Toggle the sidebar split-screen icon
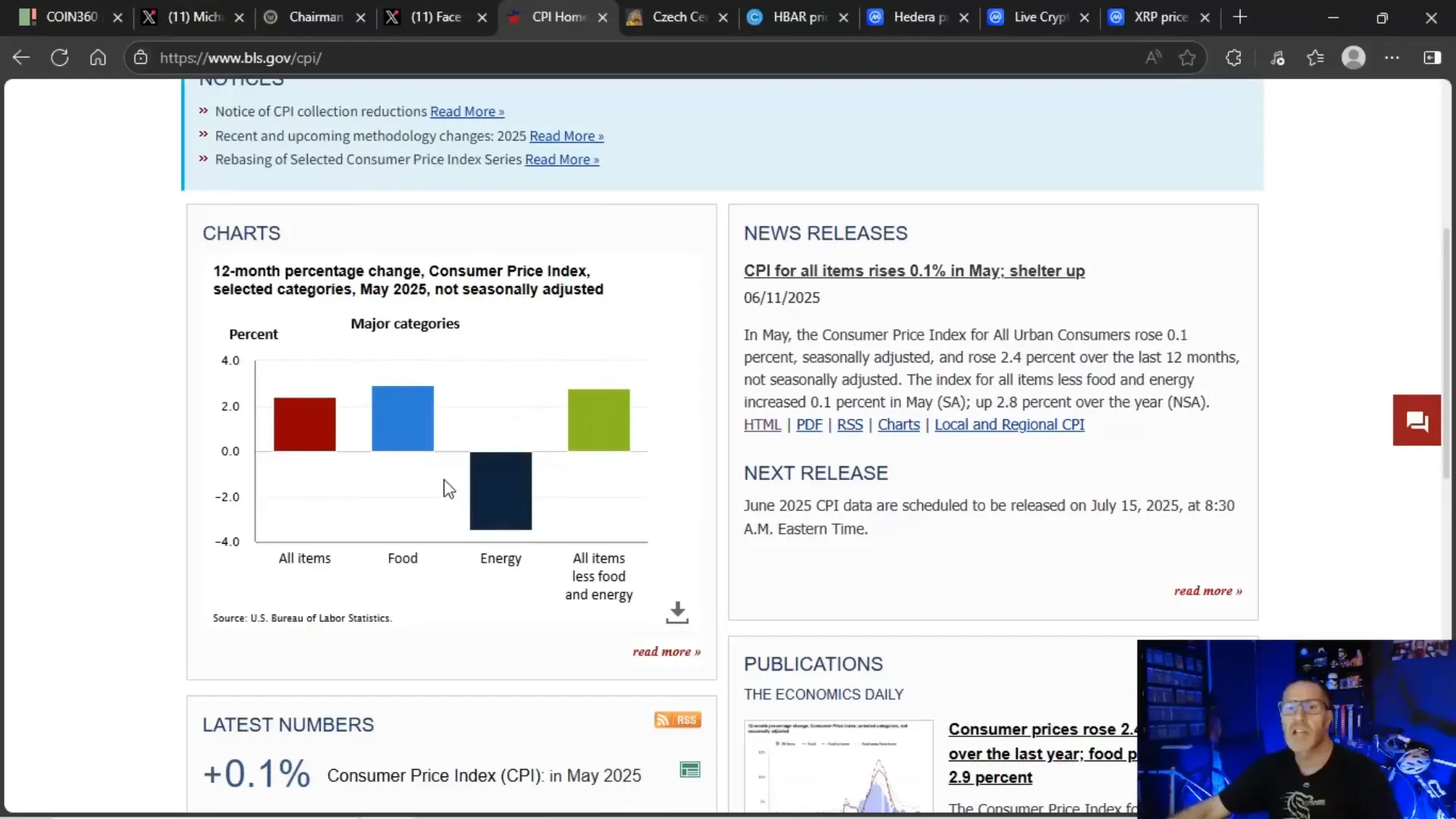This screenshot has width=1456, height=819. [x=1432, y=58]
